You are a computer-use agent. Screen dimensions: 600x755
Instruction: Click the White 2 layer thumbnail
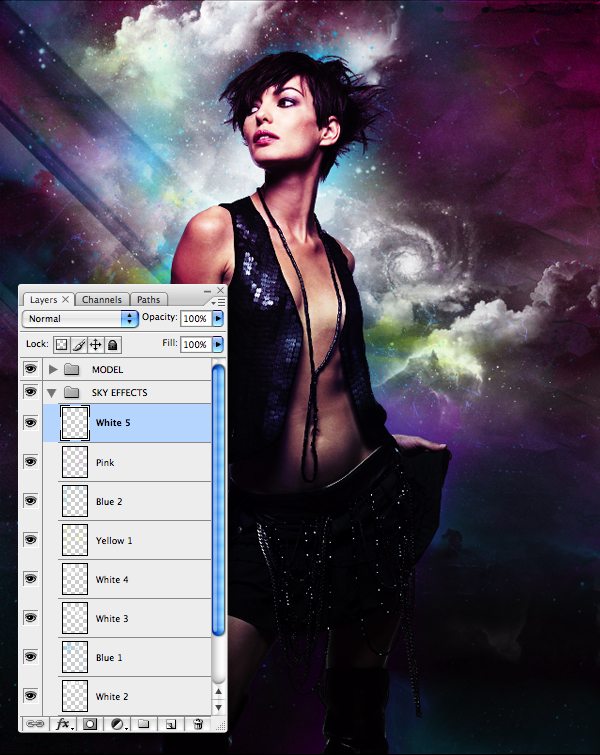[75, 696]
